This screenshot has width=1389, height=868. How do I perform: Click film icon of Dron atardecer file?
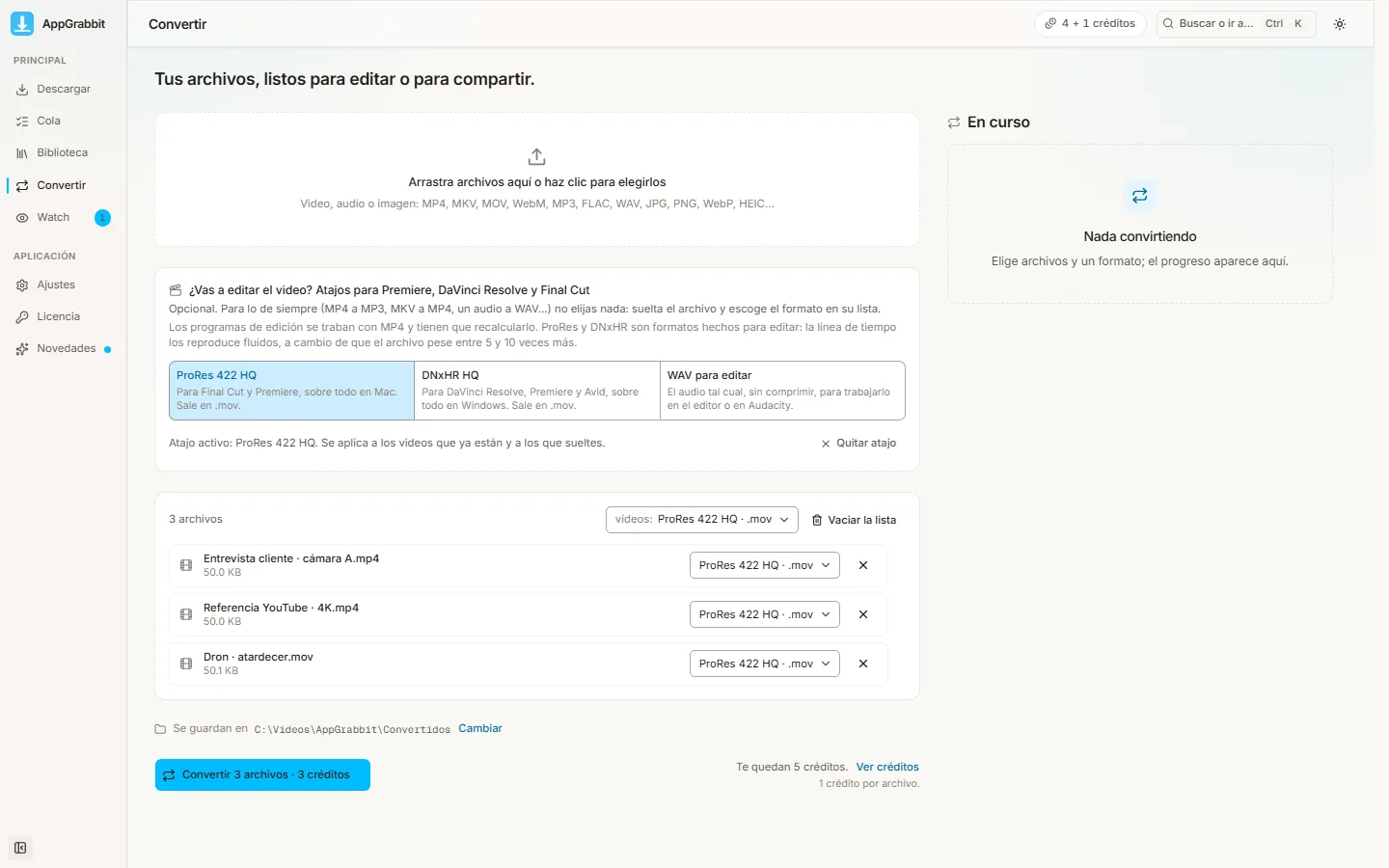[186, 664]
